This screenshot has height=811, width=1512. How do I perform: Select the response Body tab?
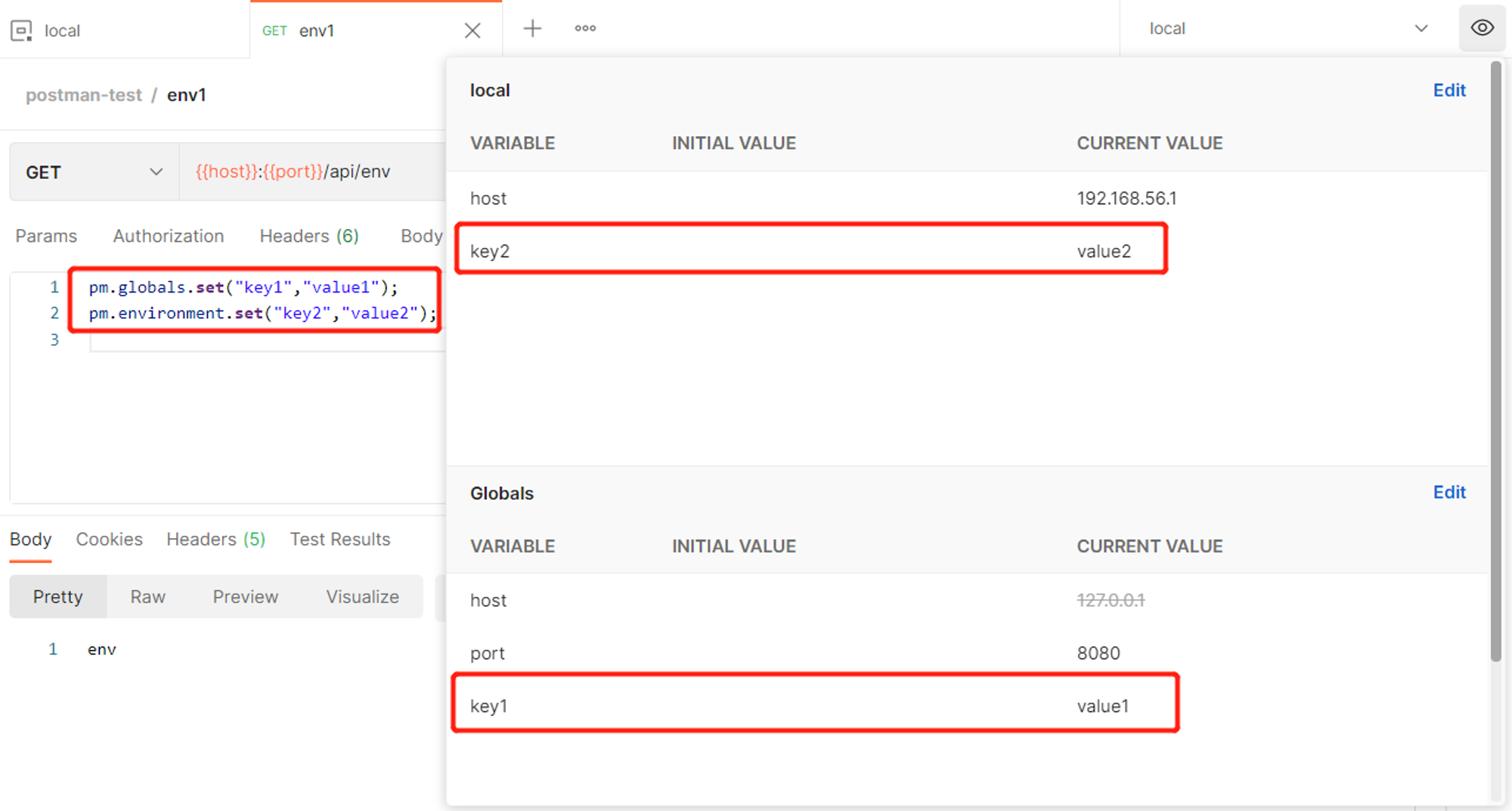(30, 540)
